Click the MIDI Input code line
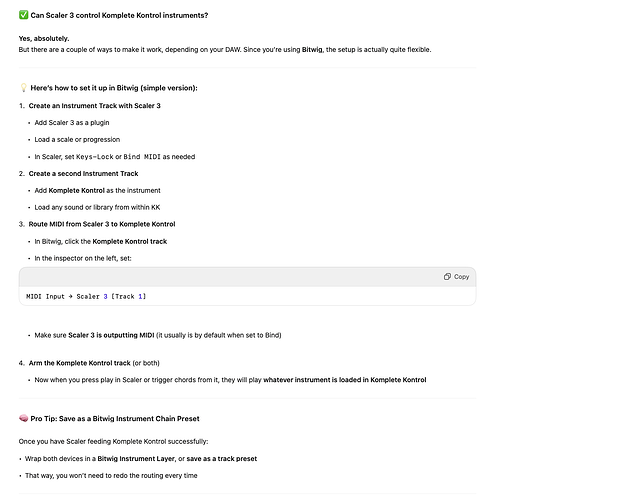633x500 pixels. [86, 296]
